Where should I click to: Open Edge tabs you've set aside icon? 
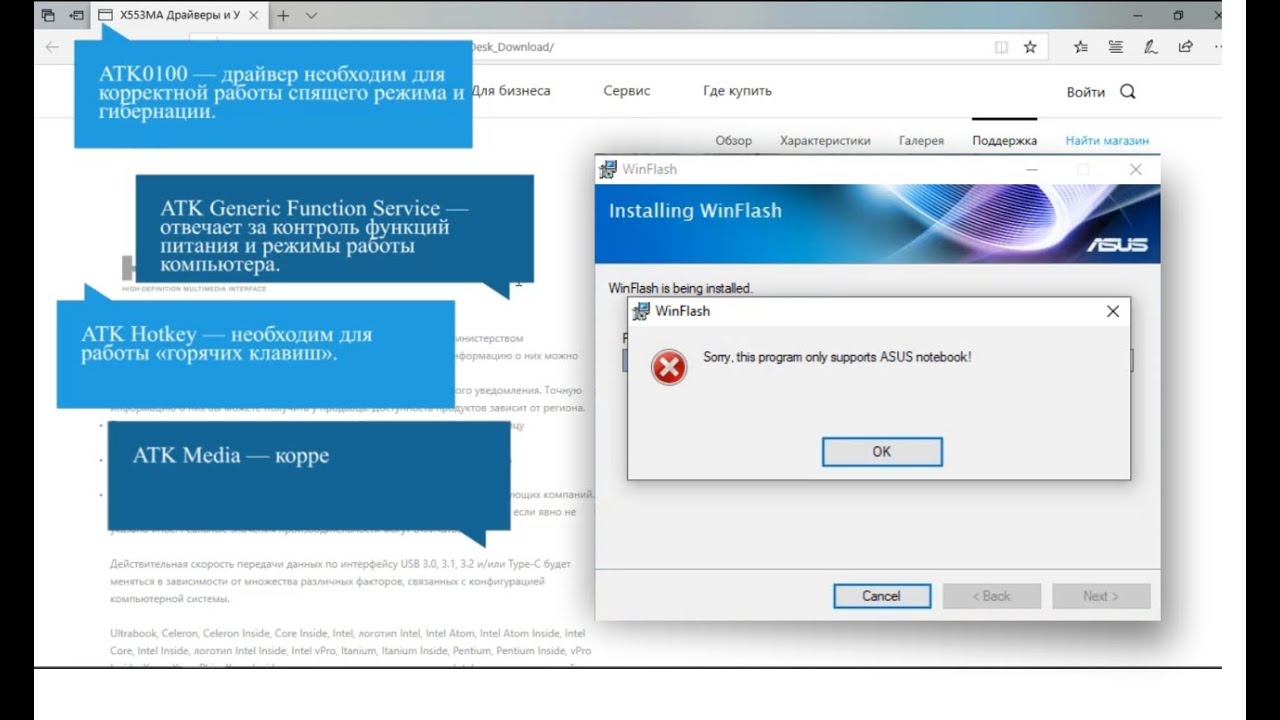(x=47, y=16)
